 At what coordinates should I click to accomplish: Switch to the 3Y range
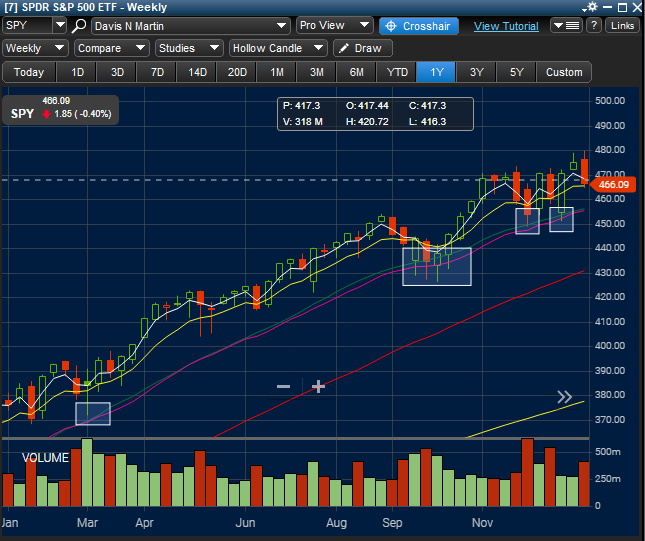coord(476,72)
